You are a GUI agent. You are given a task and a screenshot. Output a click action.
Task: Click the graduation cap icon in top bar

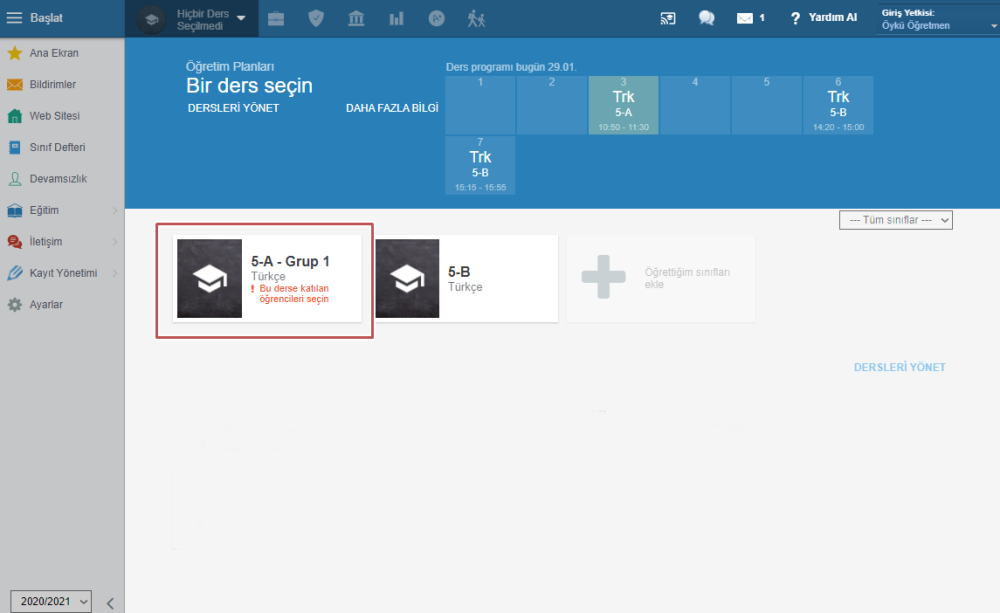152,19
